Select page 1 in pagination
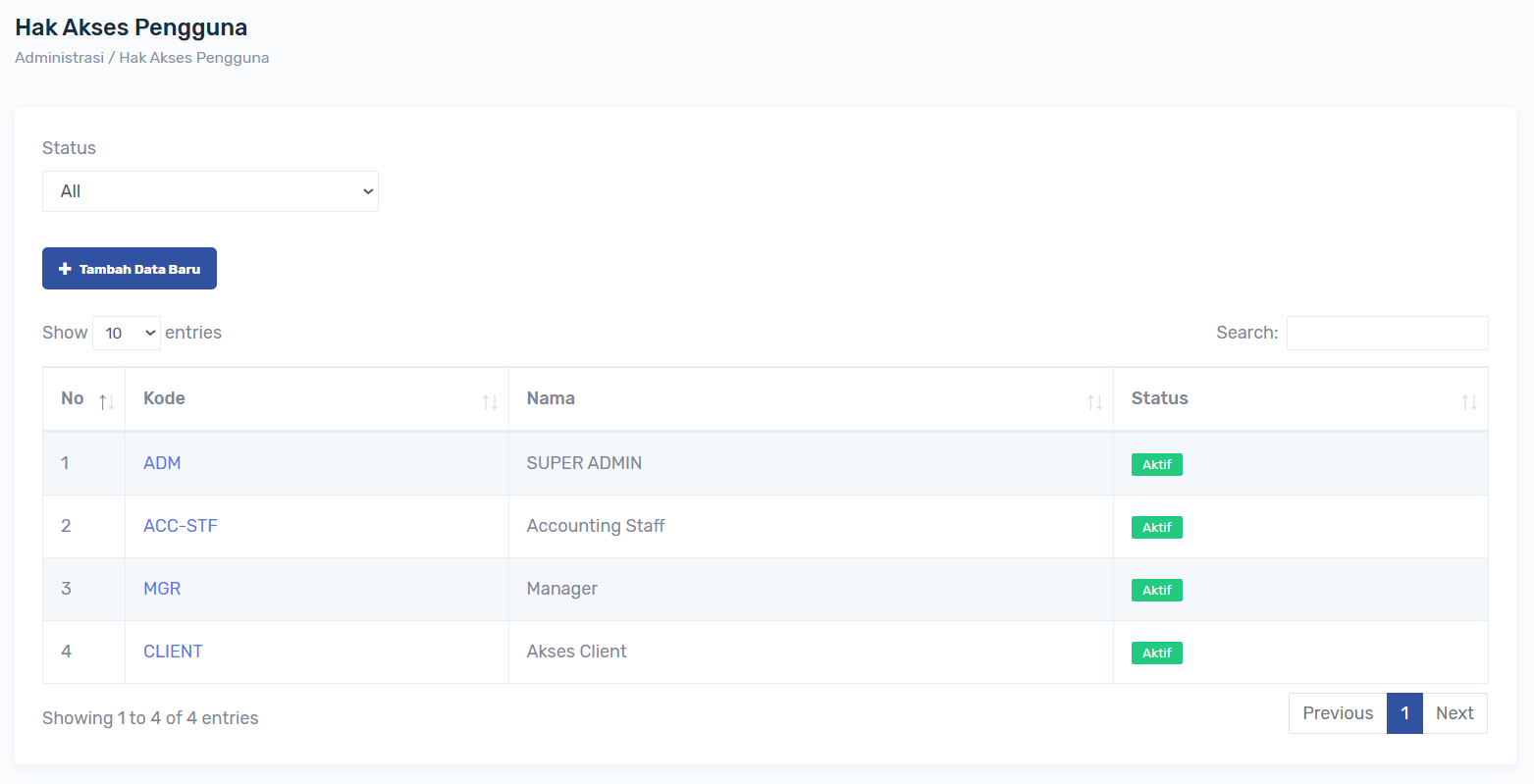The width and height of the screenshot is (1534, 784). pyautogui.click(x=1404, y=713)
